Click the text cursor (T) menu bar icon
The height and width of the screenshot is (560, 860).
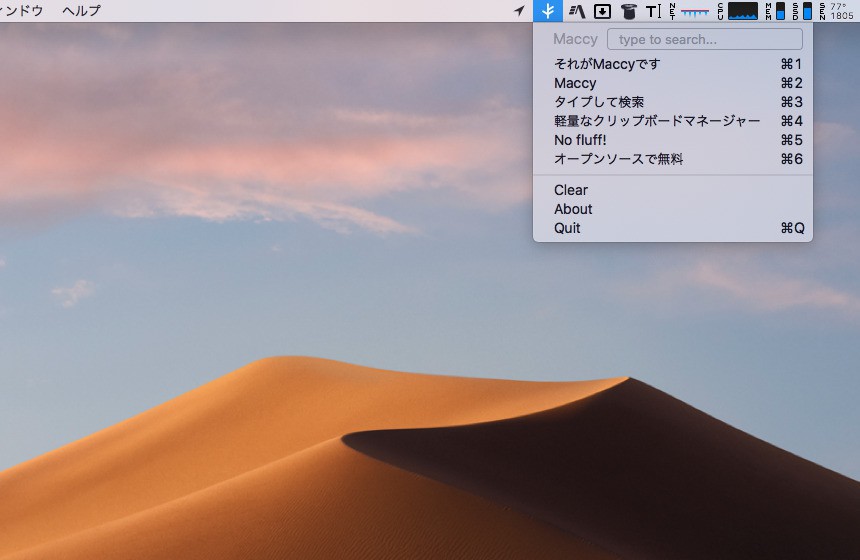coord(653,11)
